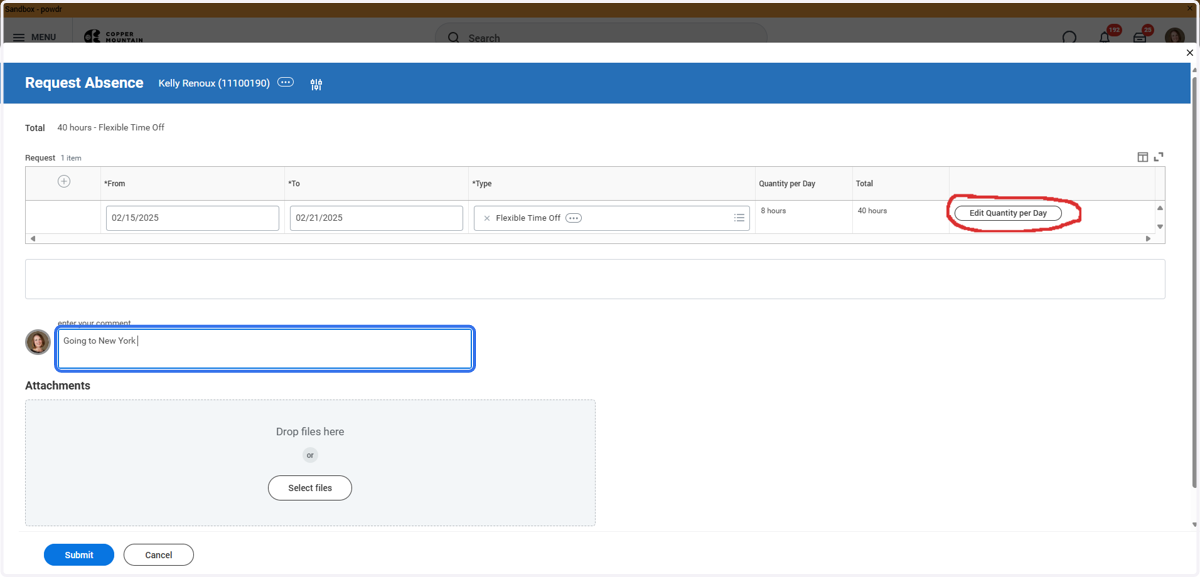The height and width of the screenshot is (577, 1200).
Task: Click the Copper Mountain logo
Action: [113, 36]
